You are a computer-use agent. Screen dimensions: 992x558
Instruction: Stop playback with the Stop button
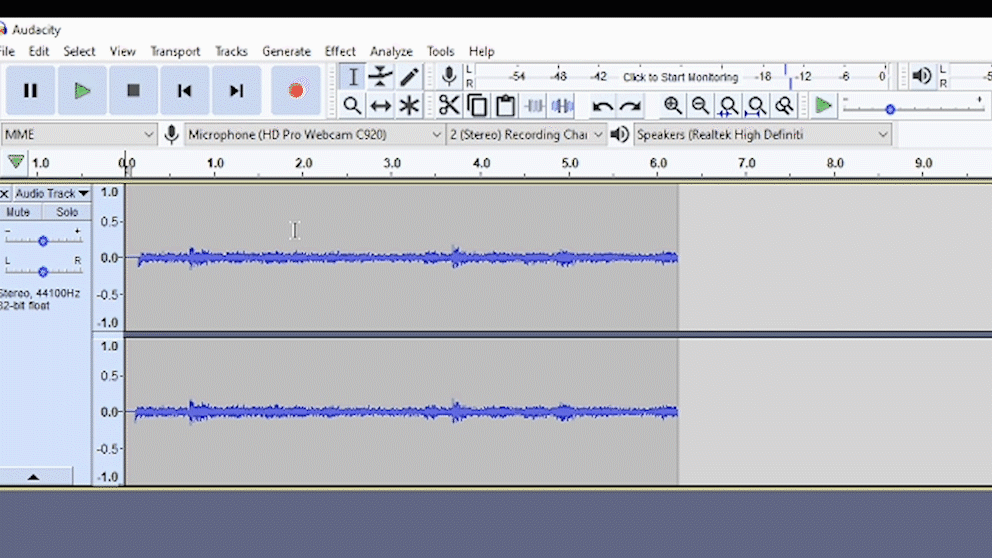pos(133,90)
